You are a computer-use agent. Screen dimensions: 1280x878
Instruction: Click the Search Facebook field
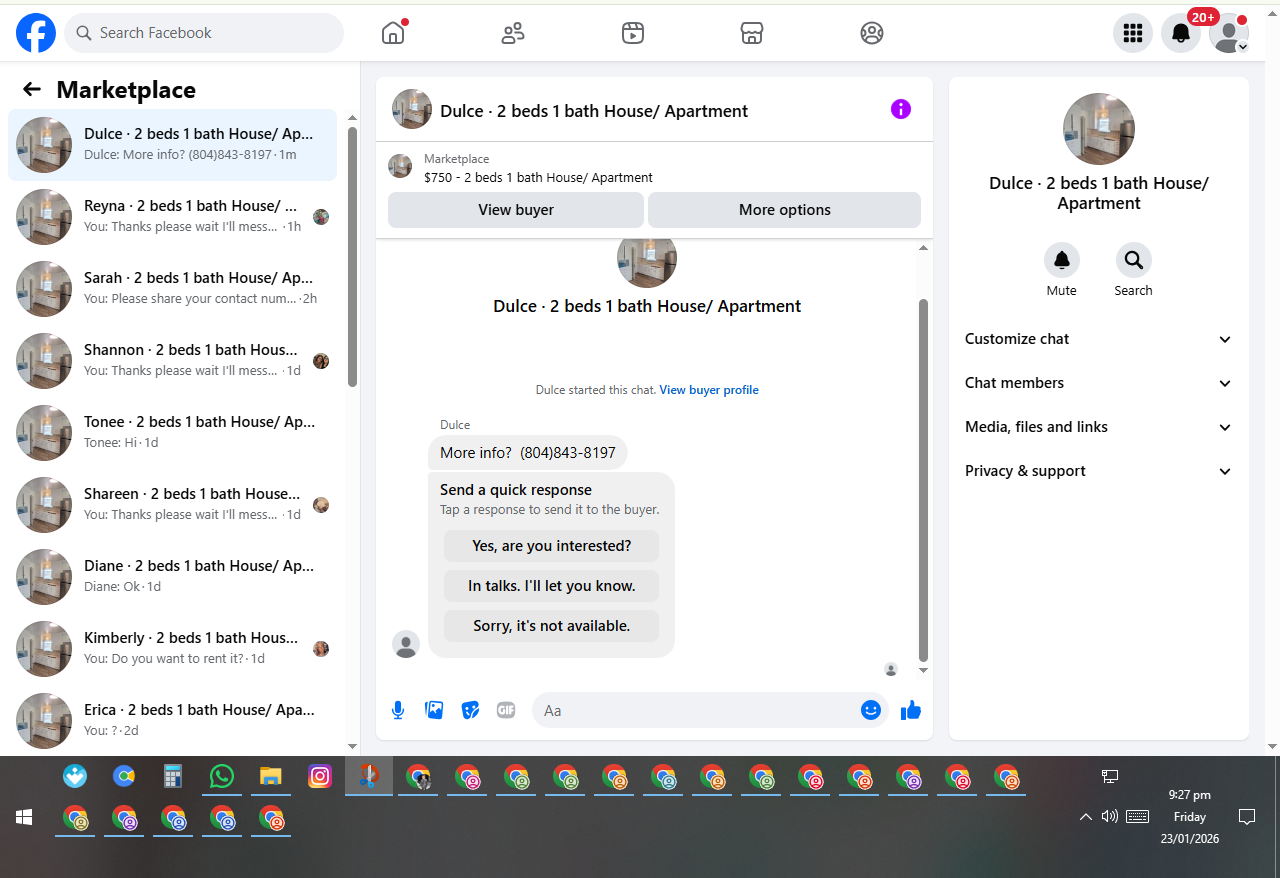204,33
